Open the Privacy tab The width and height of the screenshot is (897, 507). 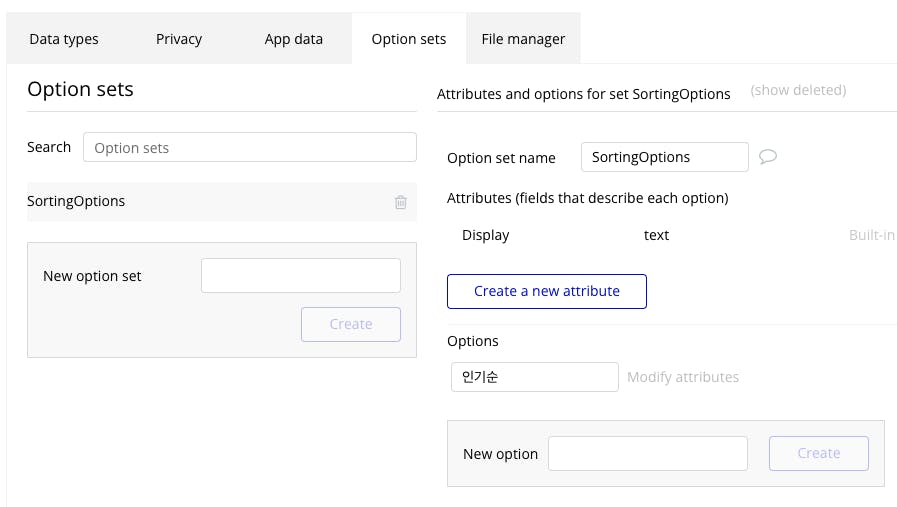click(179, 39)
